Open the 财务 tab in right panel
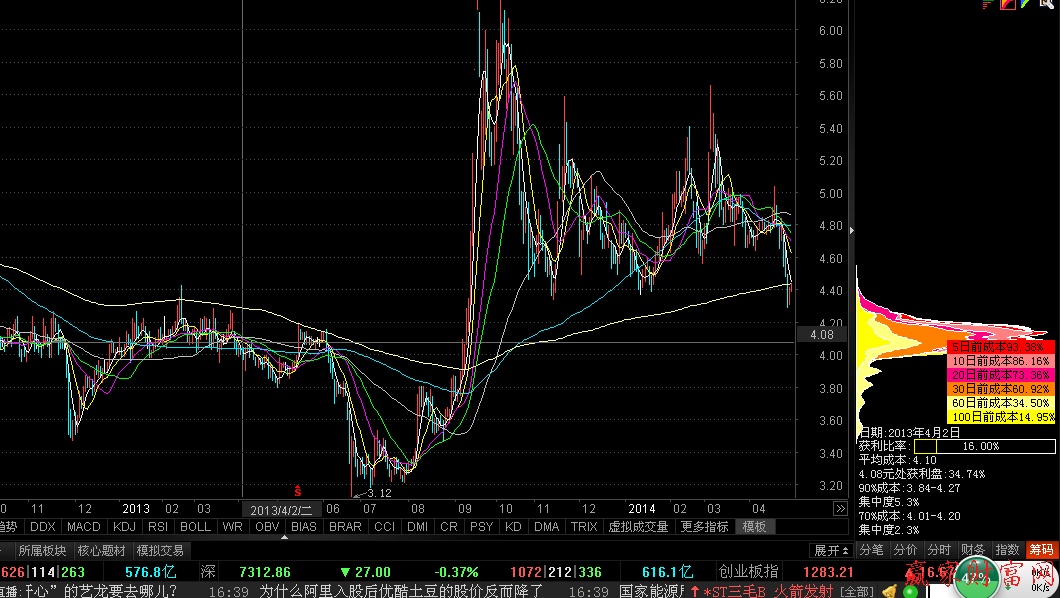Image resolution: width=1060 pixels, height=598 pixels. [973, 550]
